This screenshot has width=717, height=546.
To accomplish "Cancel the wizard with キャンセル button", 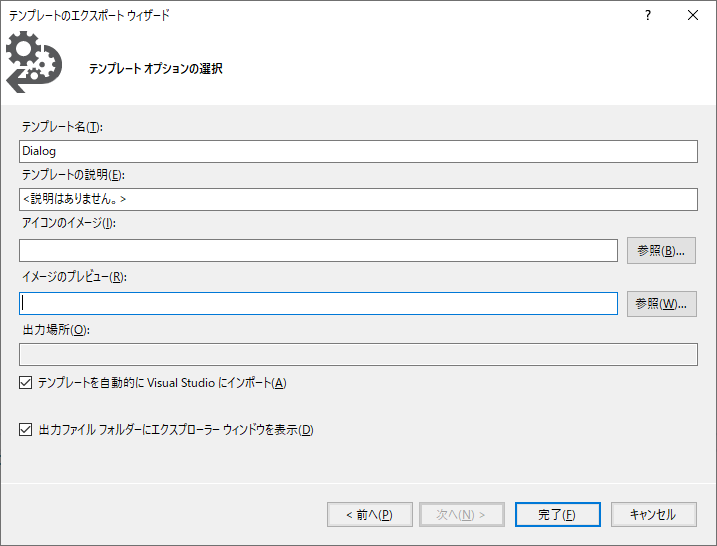I will coord(652,514).
